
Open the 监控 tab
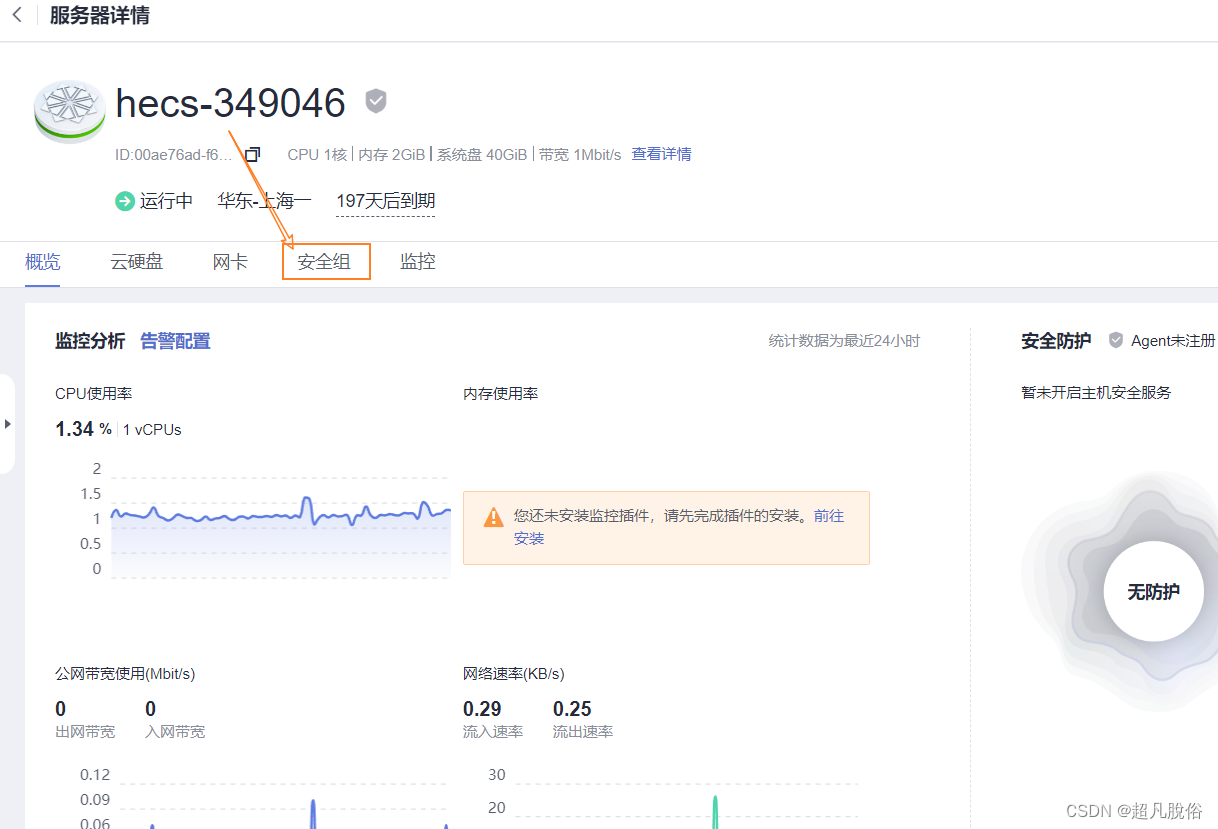point(418,261)
